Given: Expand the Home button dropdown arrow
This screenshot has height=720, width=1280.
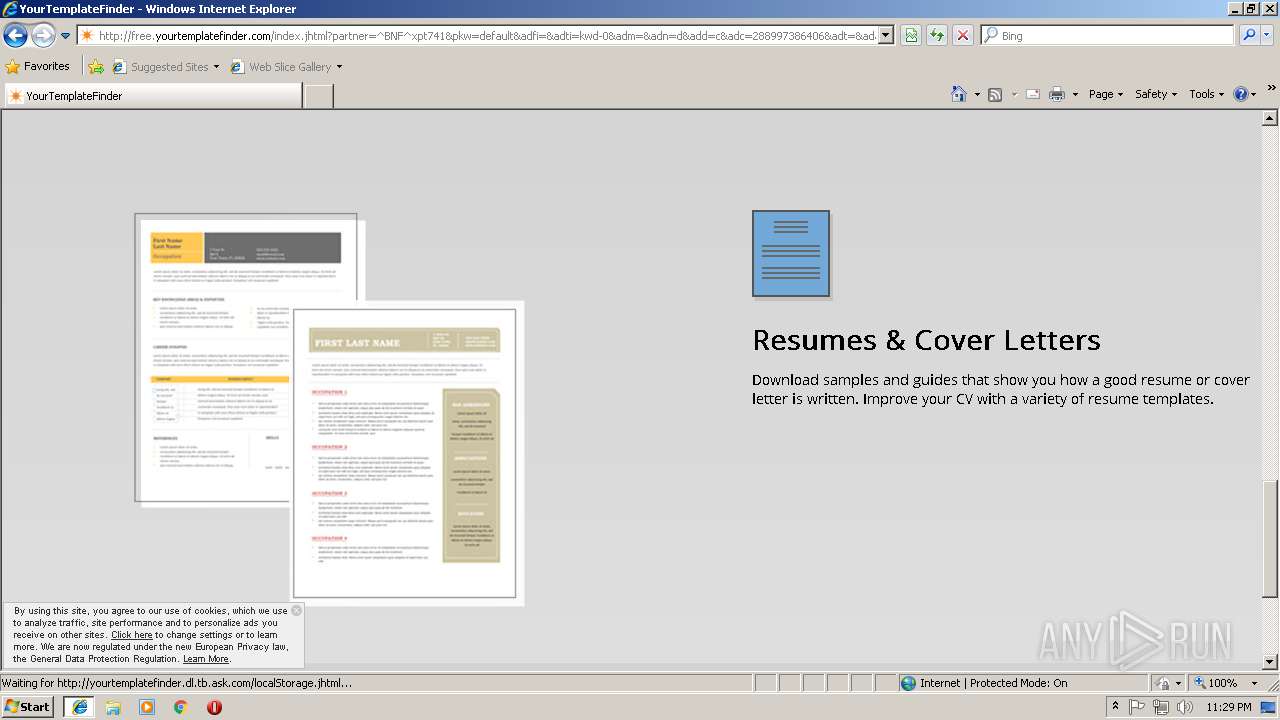Looking at the screenshot, I should pos(977,94).
